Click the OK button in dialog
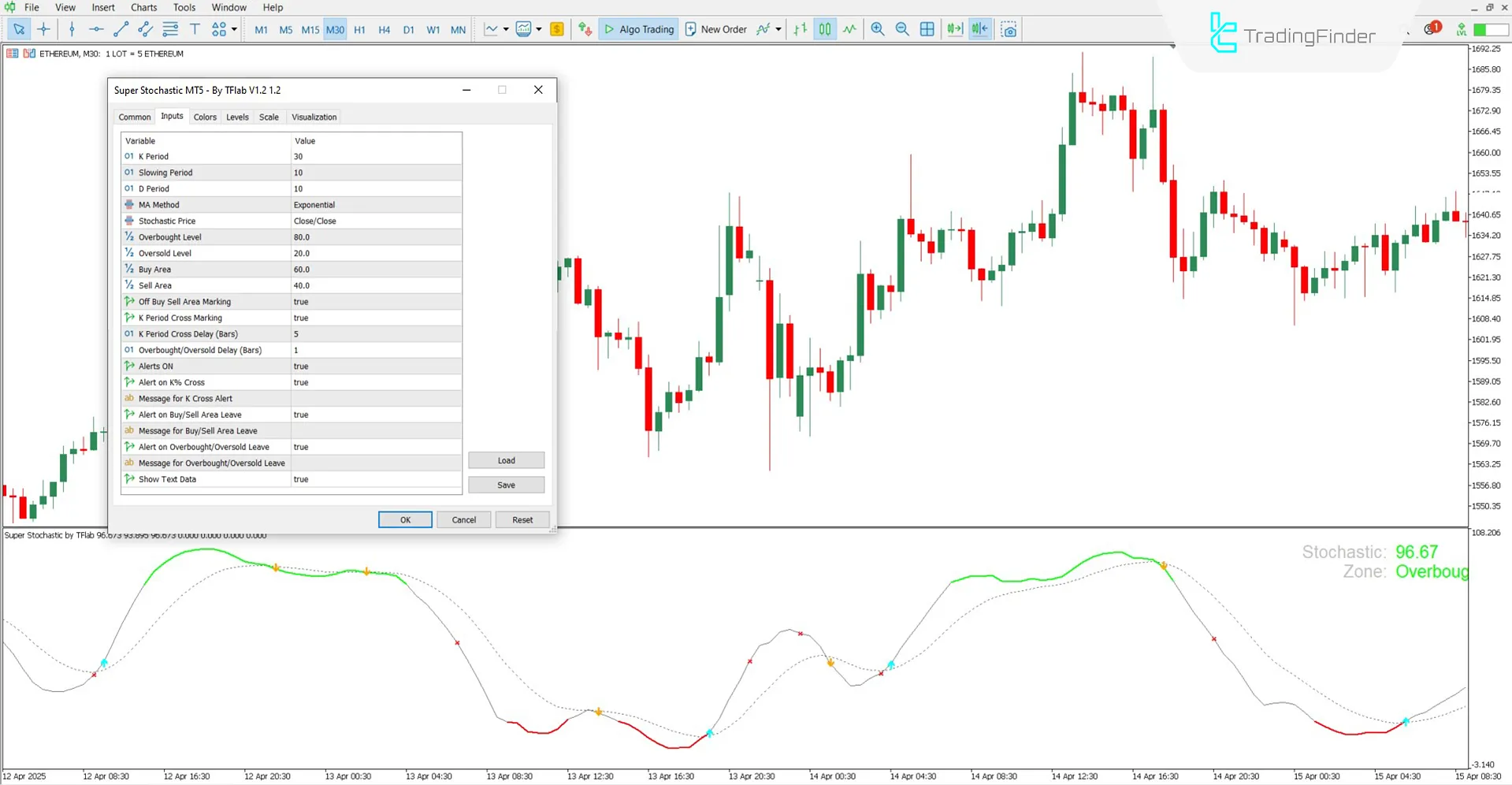The height and width of the screenshot is (785, 1512). tap(405, 519)
